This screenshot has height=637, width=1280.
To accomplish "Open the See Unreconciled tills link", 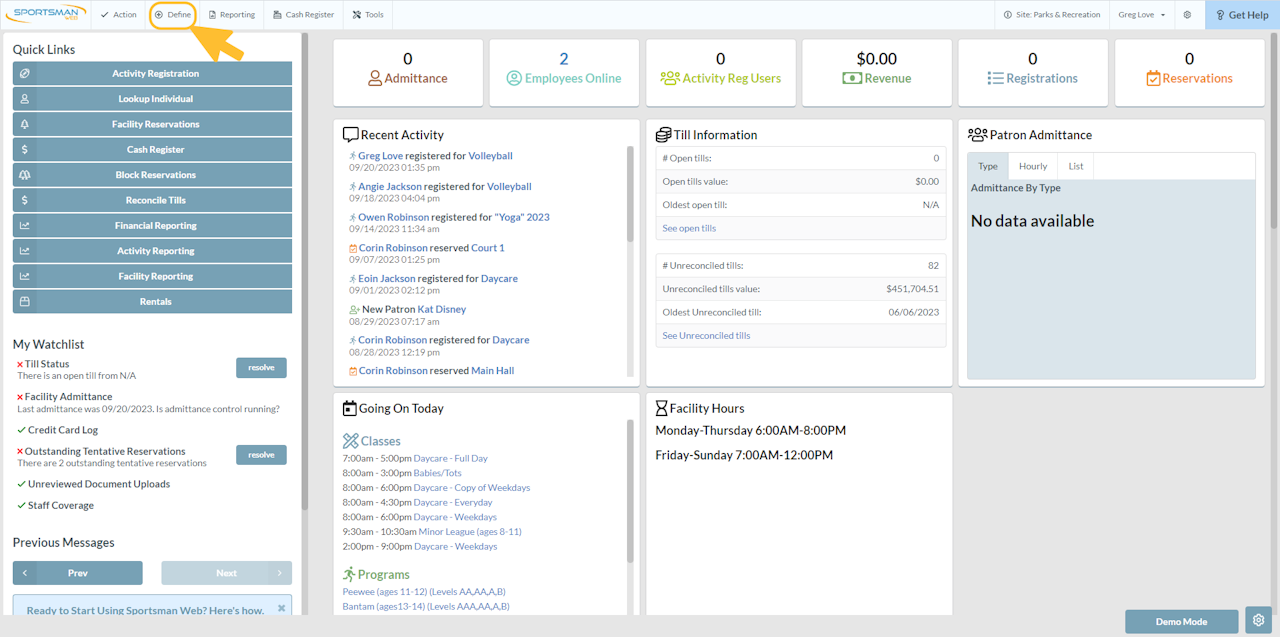I will tap(706, 336).
